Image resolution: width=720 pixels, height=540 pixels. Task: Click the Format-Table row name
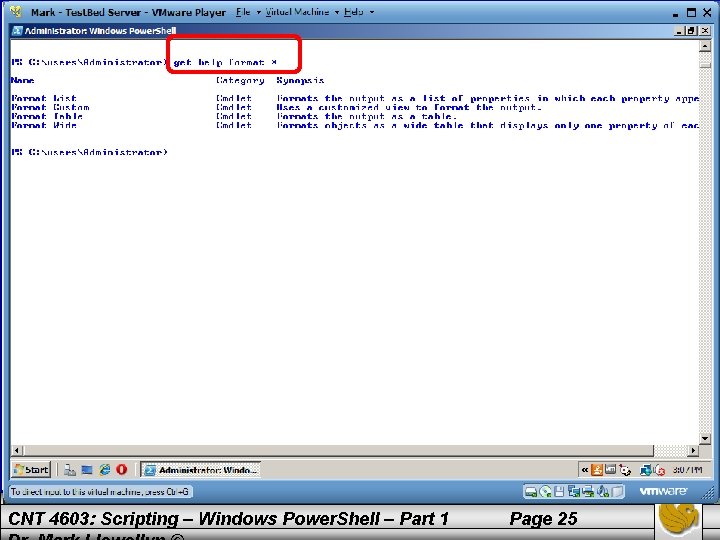click(47, 117)
